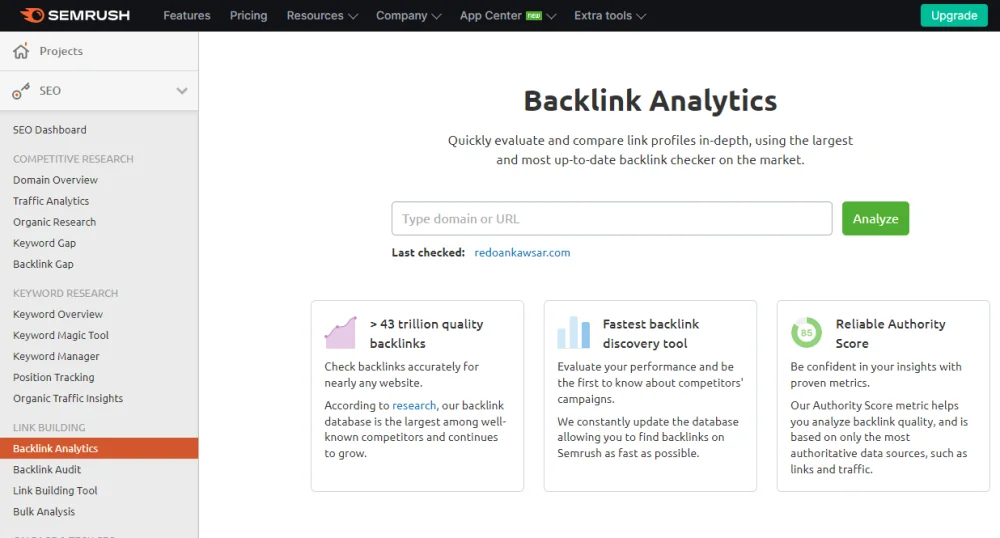Select Keyword Magic Tool in sidebar
The image size is (1000, 538).
(x=61, y=336)
